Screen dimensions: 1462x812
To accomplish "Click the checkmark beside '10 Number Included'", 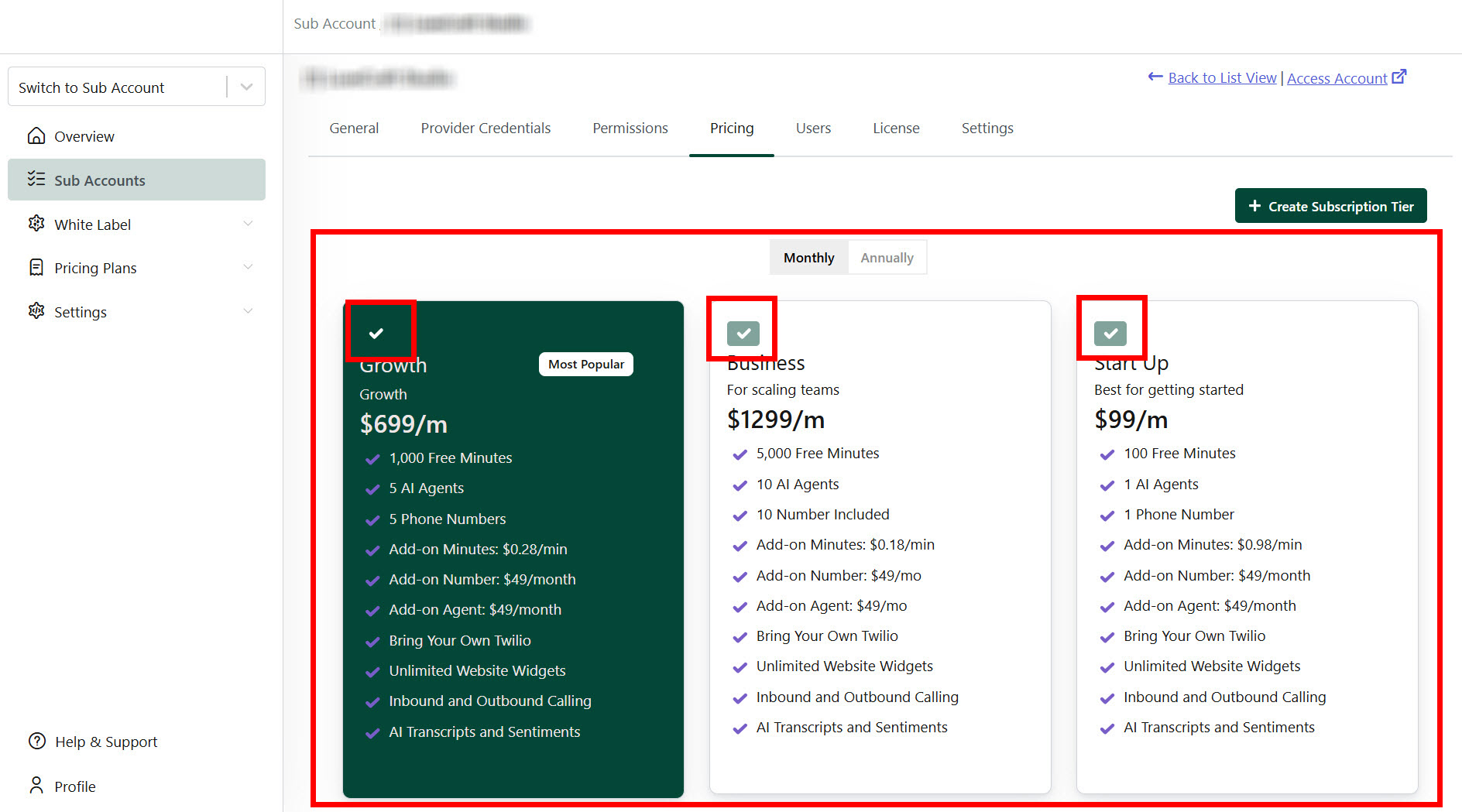I will tap(740, 516).
